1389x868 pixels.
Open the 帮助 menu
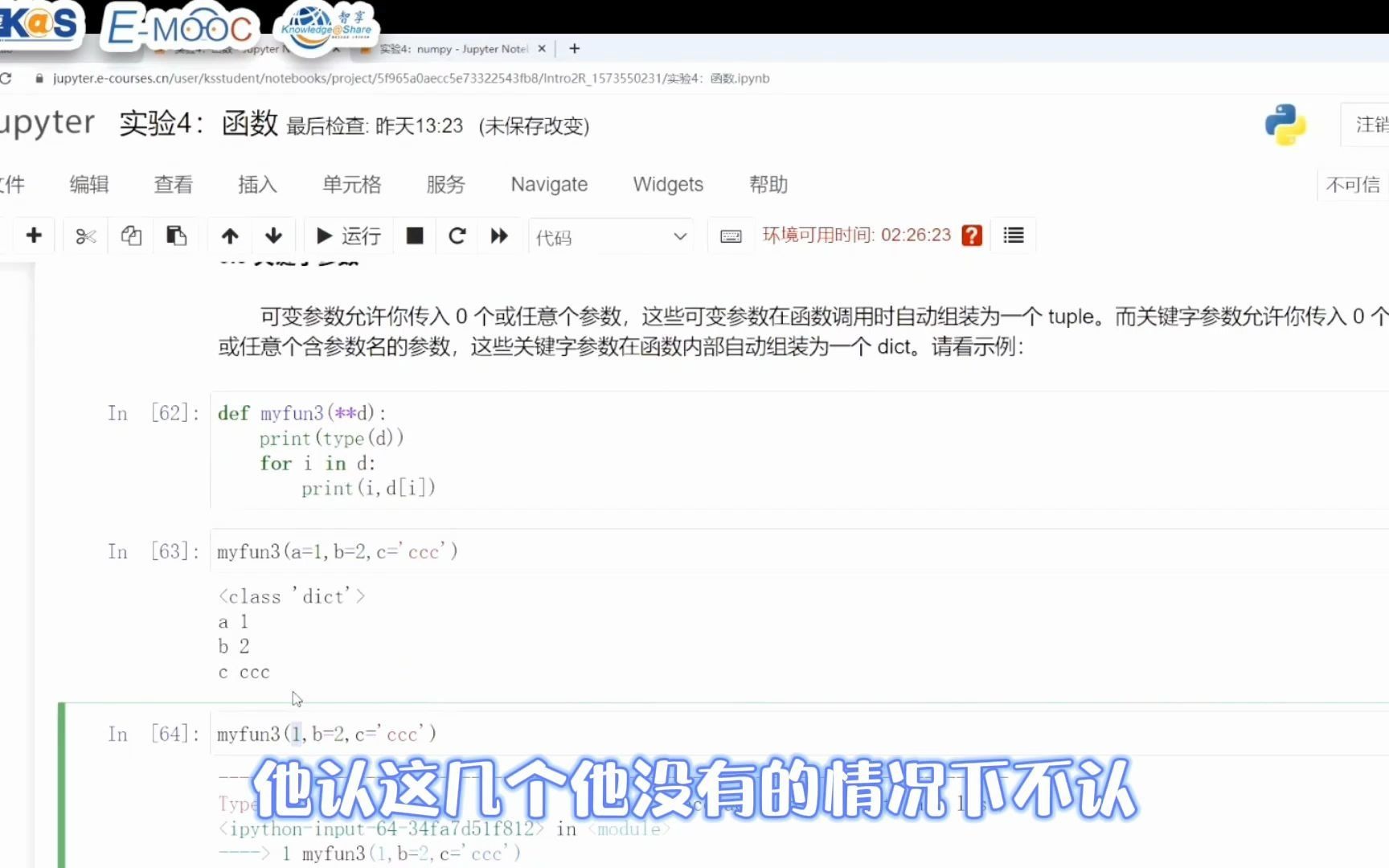coord(768,184)
